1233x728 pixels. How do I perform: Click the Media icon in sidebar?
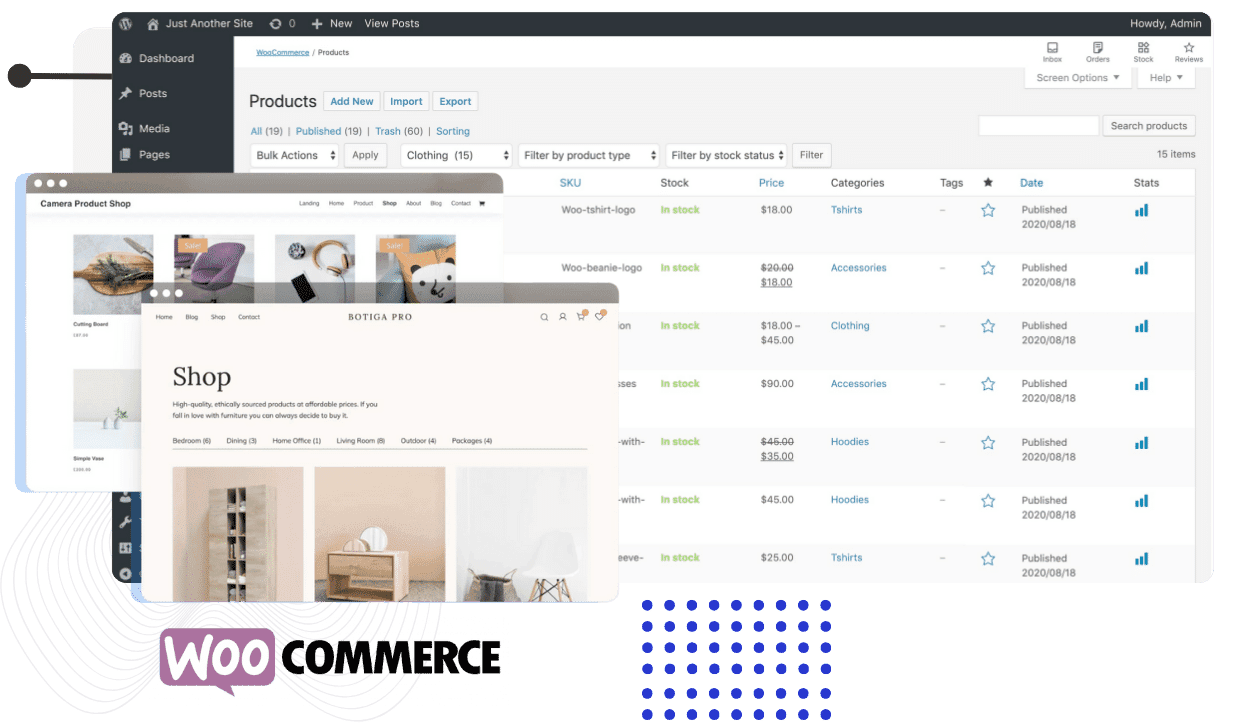(126, 128)
